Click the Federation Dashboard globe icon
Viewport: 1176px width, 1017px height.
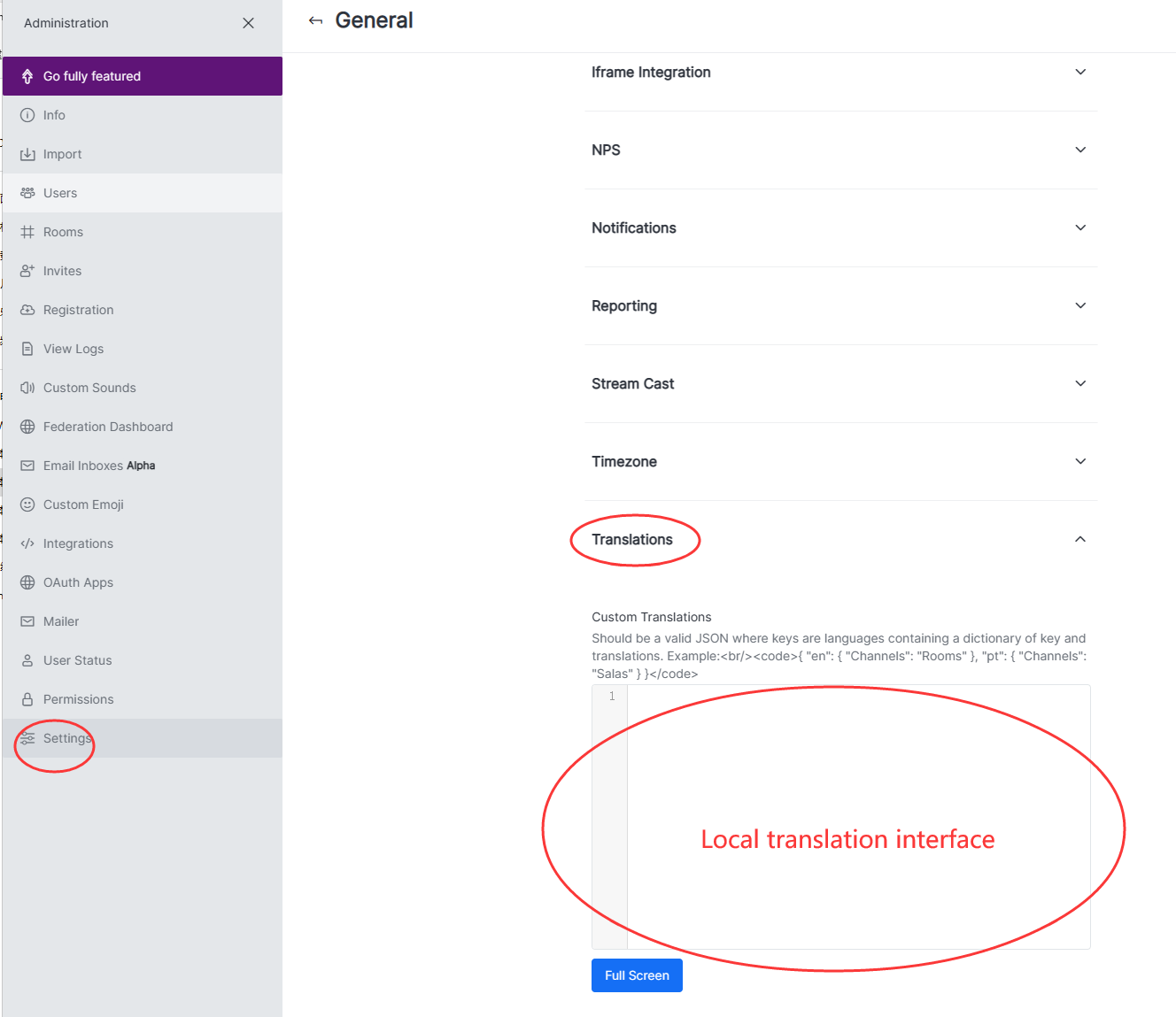[27, 427]
